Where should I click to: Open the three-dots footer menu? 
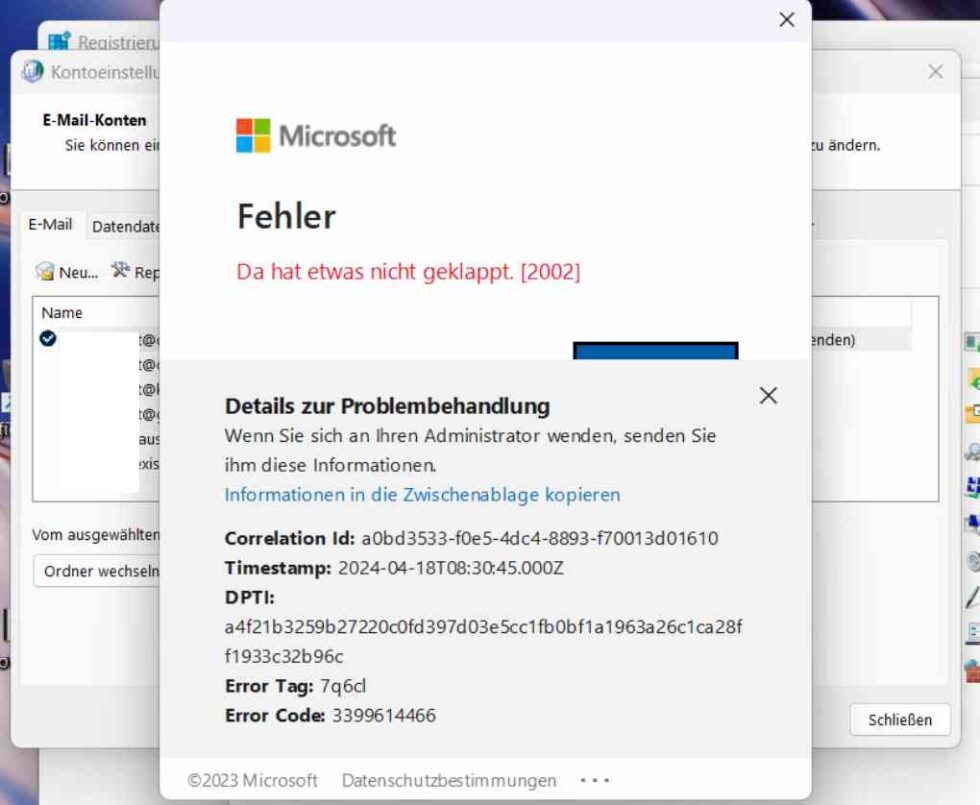tap(594, 780)
